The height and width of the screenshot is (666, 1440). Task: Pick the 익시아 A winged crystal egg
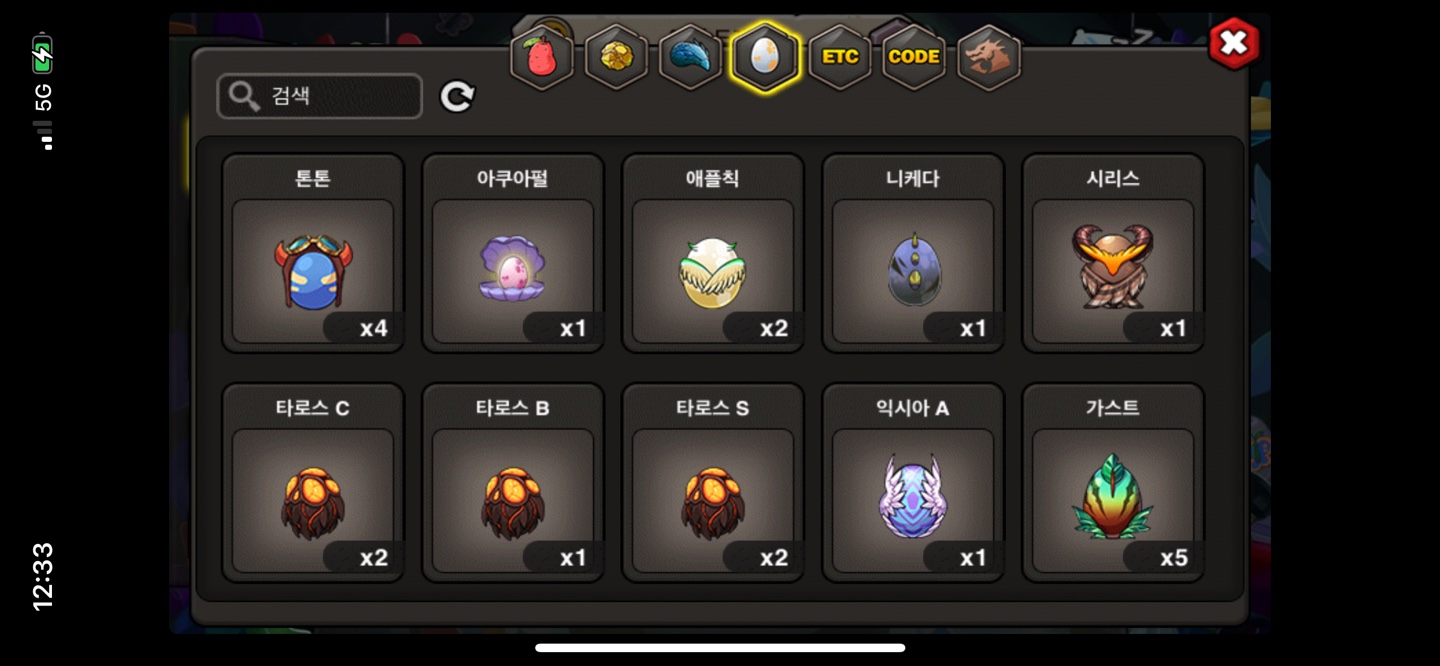[x=913, y=483]
